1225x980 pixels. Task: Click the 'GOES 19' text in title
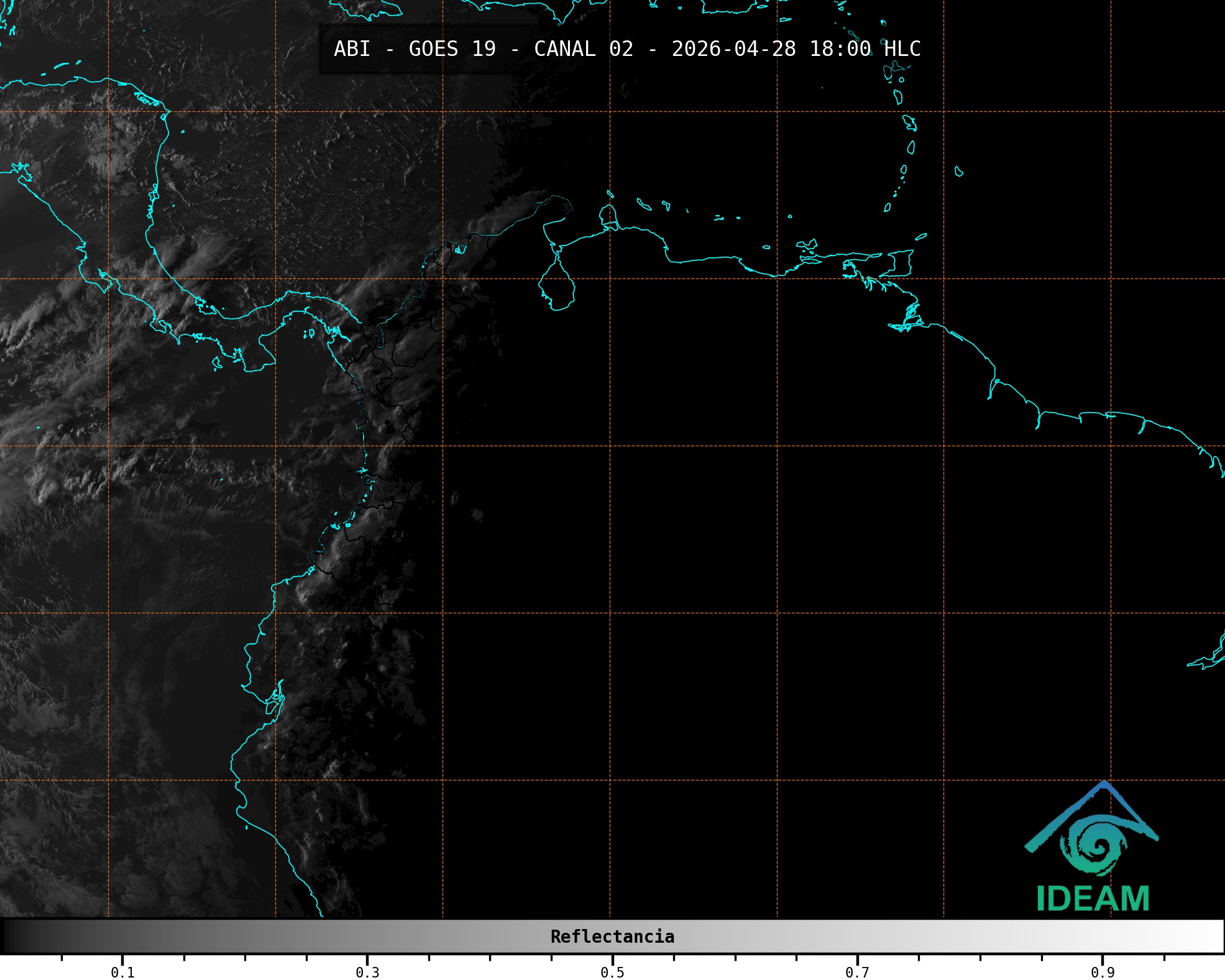click(x=452, y=49)
